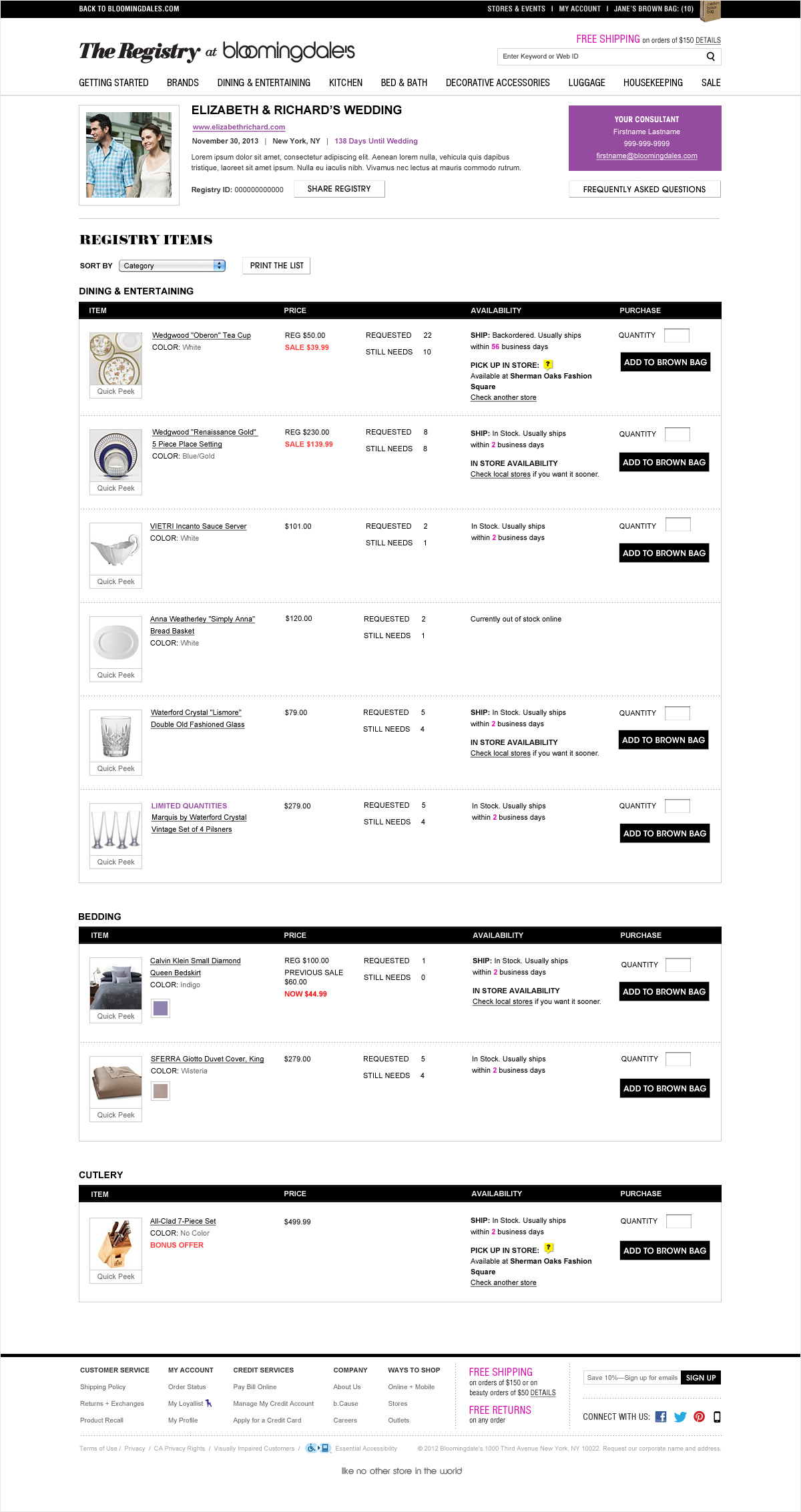Open Frequently Asked Questions
The height and width of the screenshot is (1512, 801).
coord(644,190)
